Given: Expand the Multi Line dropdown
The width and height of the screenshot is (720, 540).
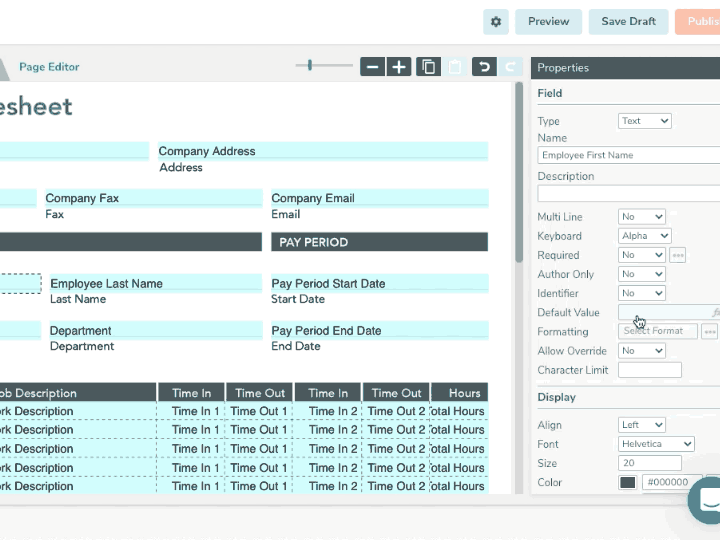Looking at the screenshot, I should [641, 217].
